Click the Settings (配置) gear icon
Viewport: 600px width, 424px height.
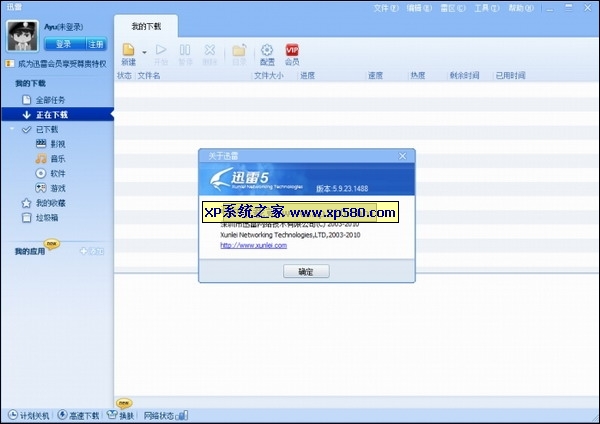coord(267,50)
